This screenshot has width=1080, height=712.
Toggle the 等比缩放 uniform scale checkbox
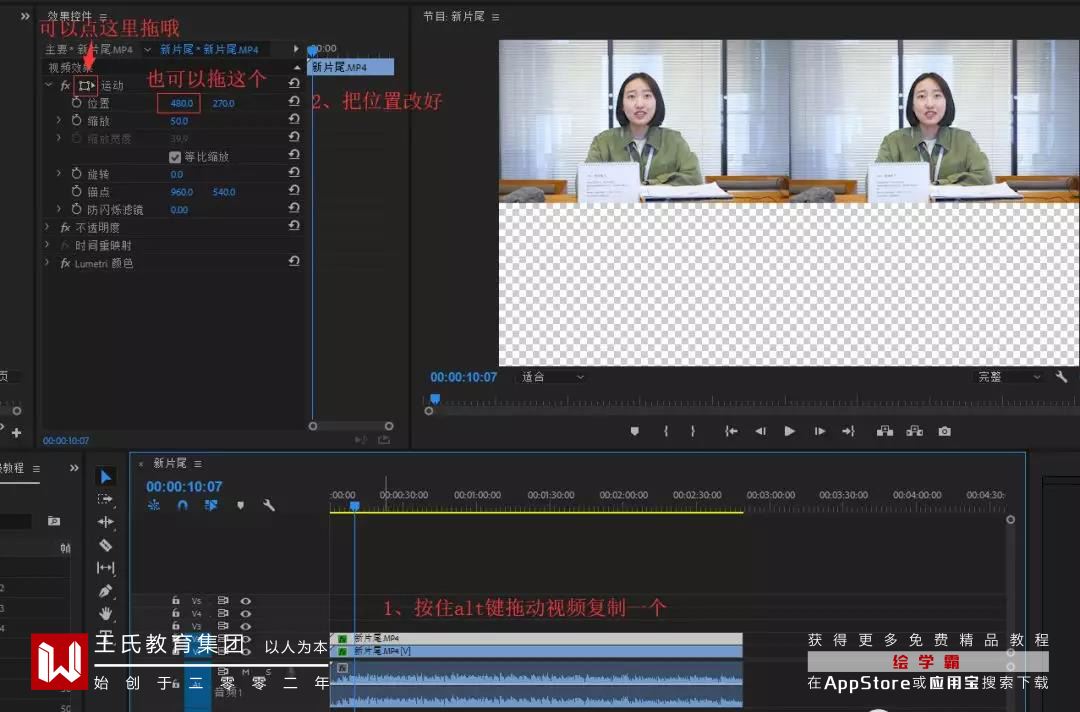(175, 157)
